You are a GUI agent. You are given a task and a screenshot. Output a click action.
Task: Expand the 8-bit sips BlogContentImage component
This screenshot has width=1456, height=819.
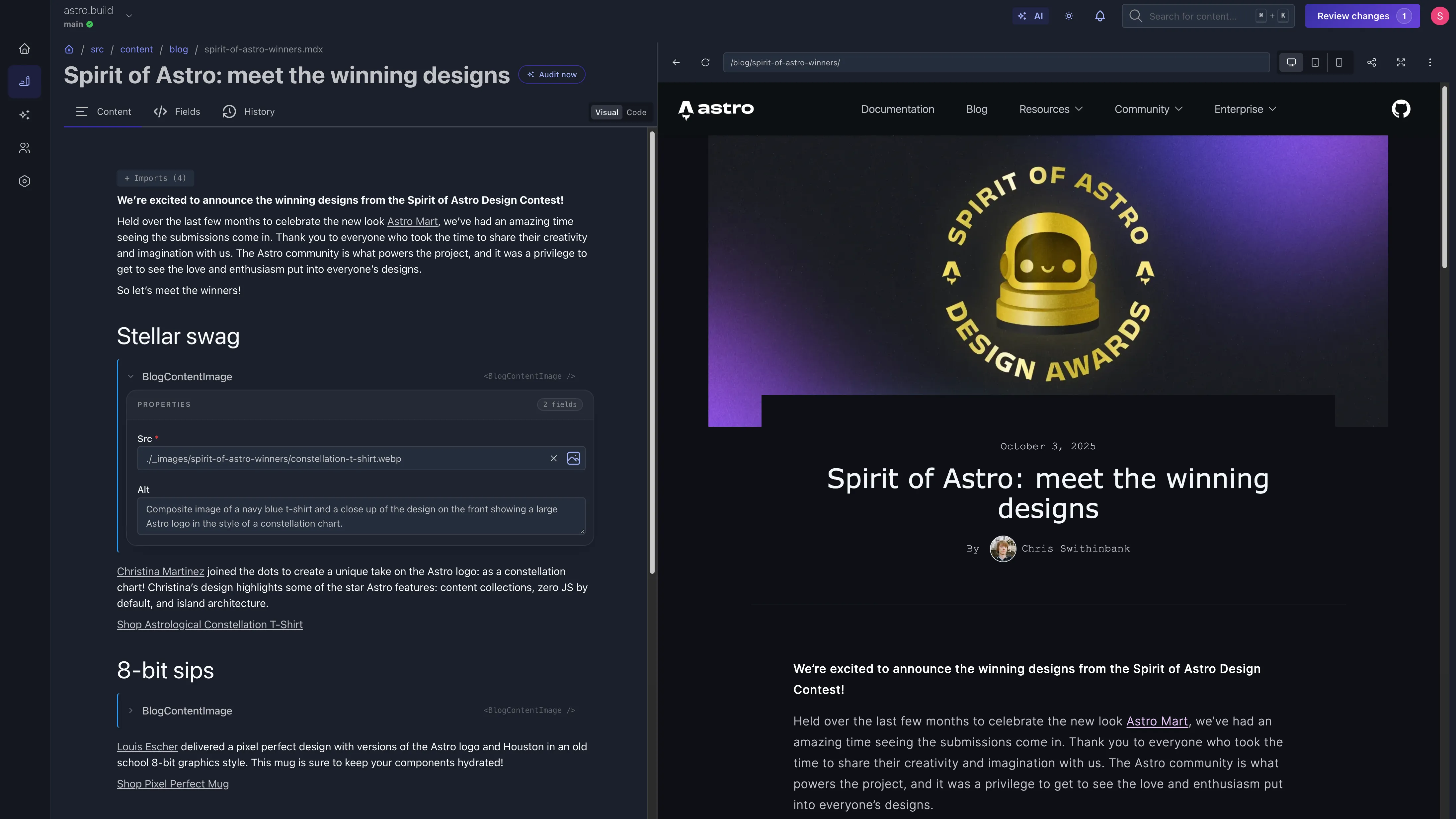point(130,710)
